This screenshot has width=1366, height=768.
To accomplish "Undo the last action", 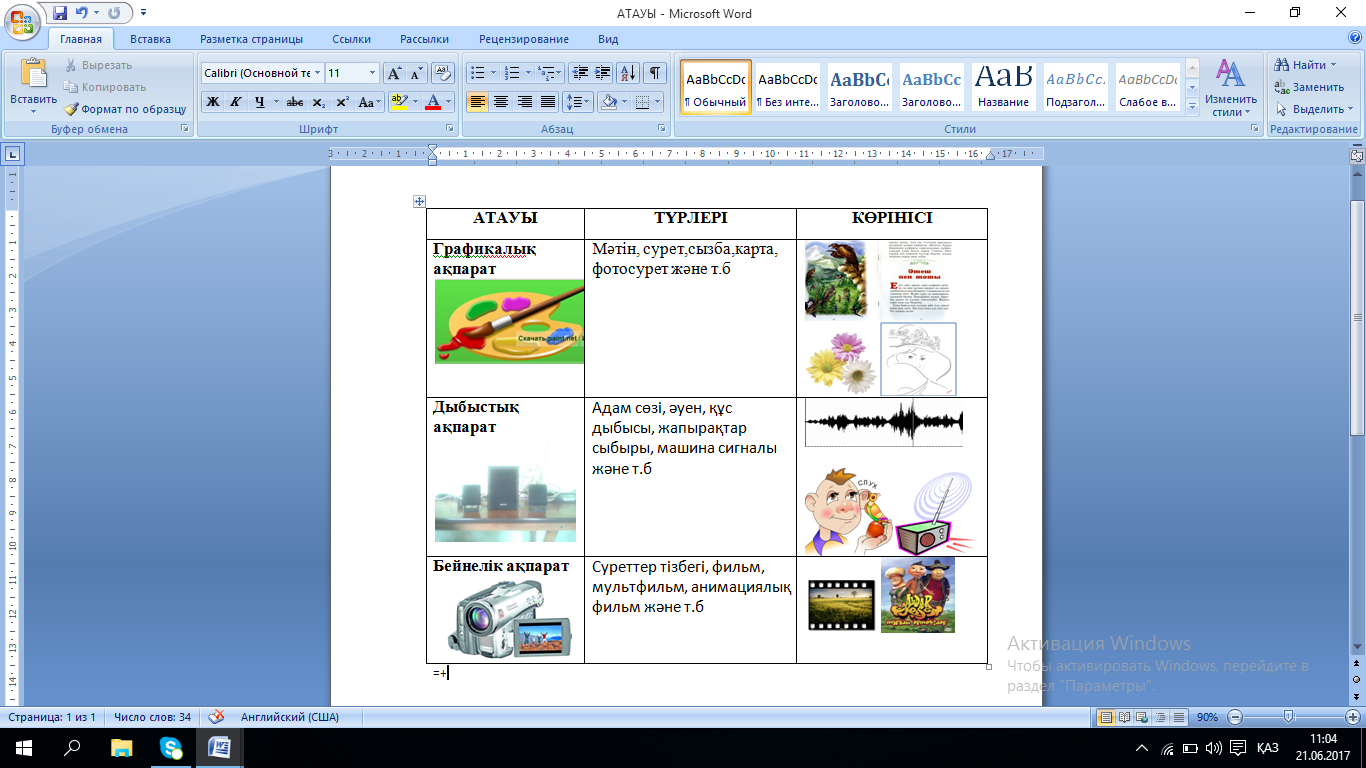I will click(82, 14).
